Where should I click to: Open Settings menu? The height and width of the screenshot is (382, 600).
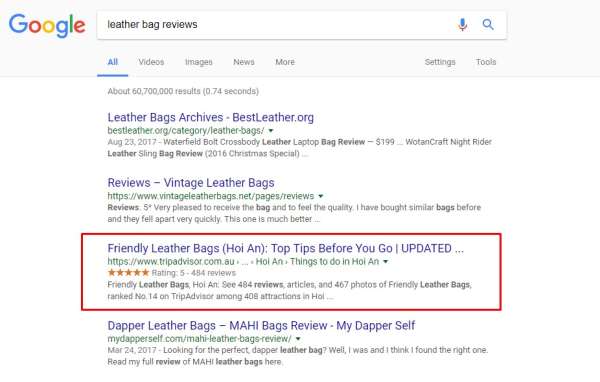440,62
